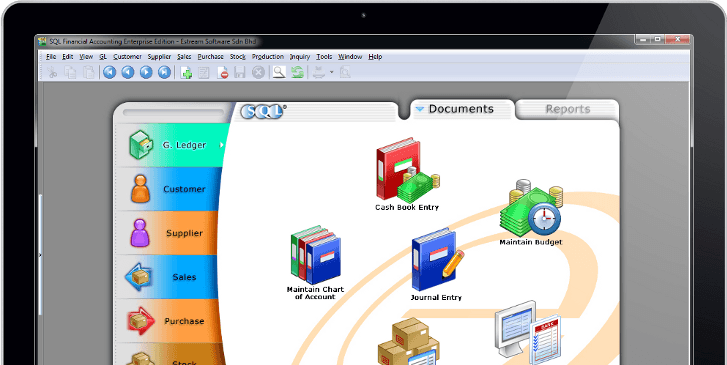Go to the first record arrow
The height and width of the screenshot is (365, 727).
pos(109,72)
